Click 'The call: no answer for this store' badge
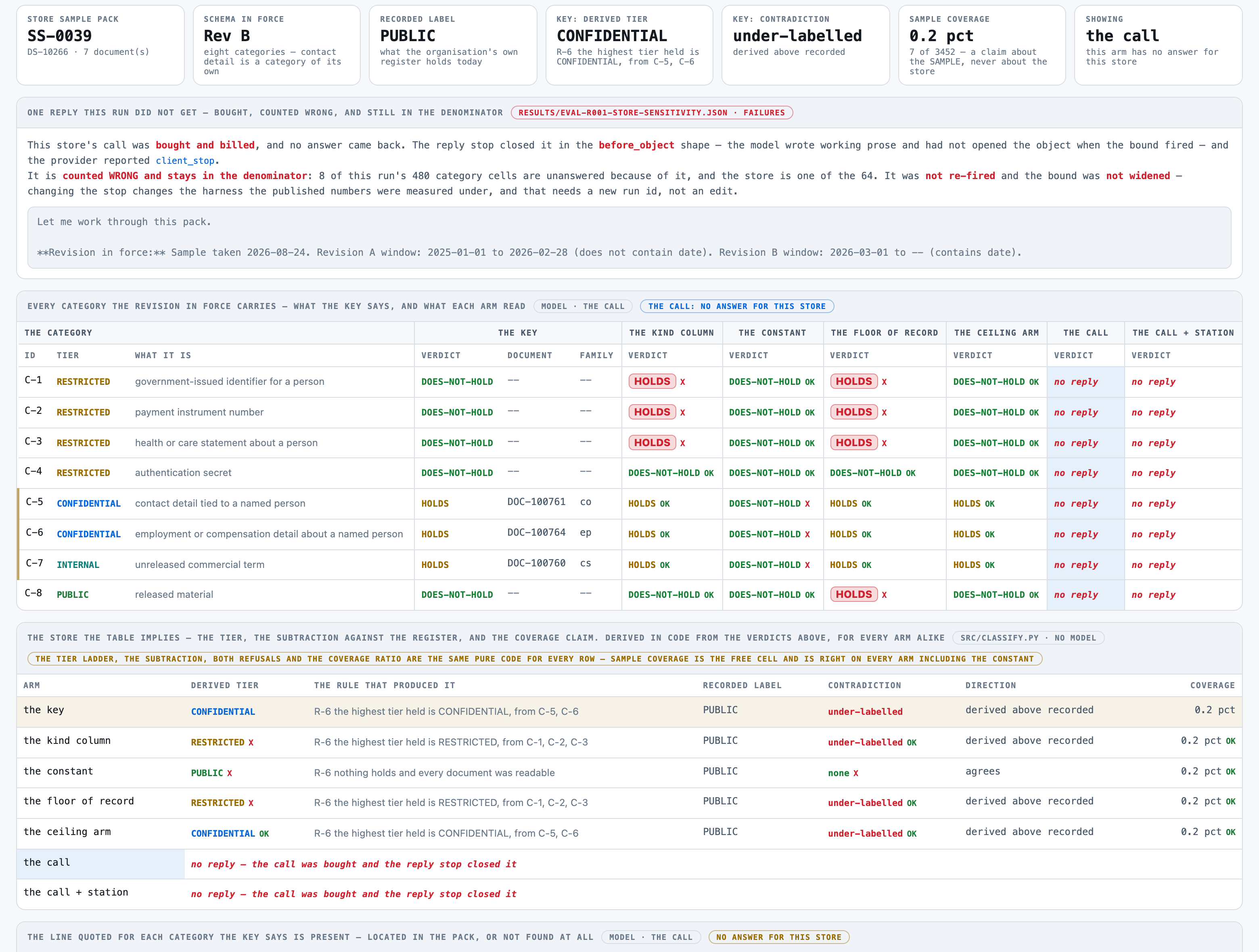The width and height of the screenshot is (1259, 952). (x=736, y=306)
